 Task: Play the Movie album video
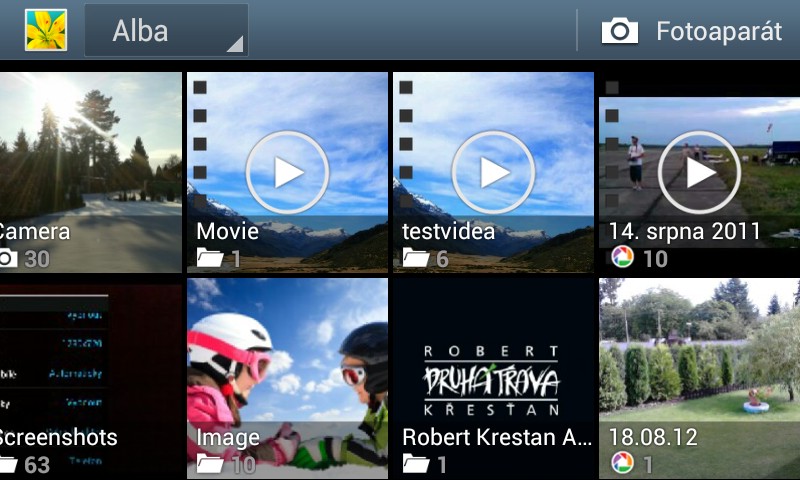[x=287, y=172]
